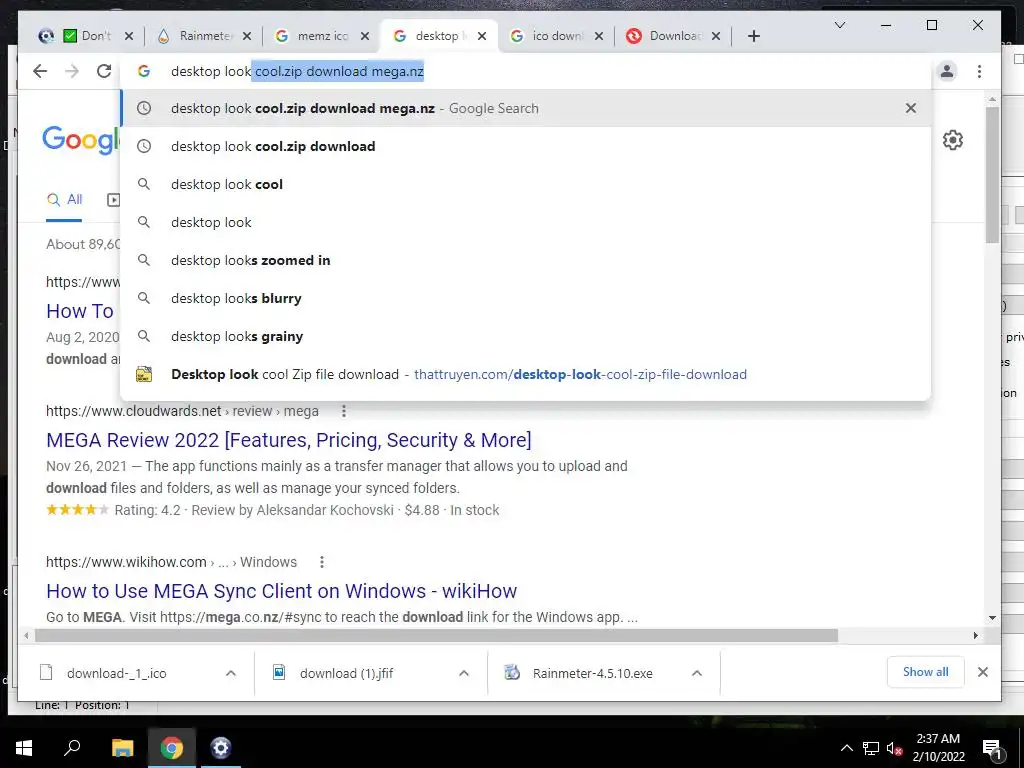Screen dimensions: 1024x768
Task: Click the address bar text field
Action: 526,71
